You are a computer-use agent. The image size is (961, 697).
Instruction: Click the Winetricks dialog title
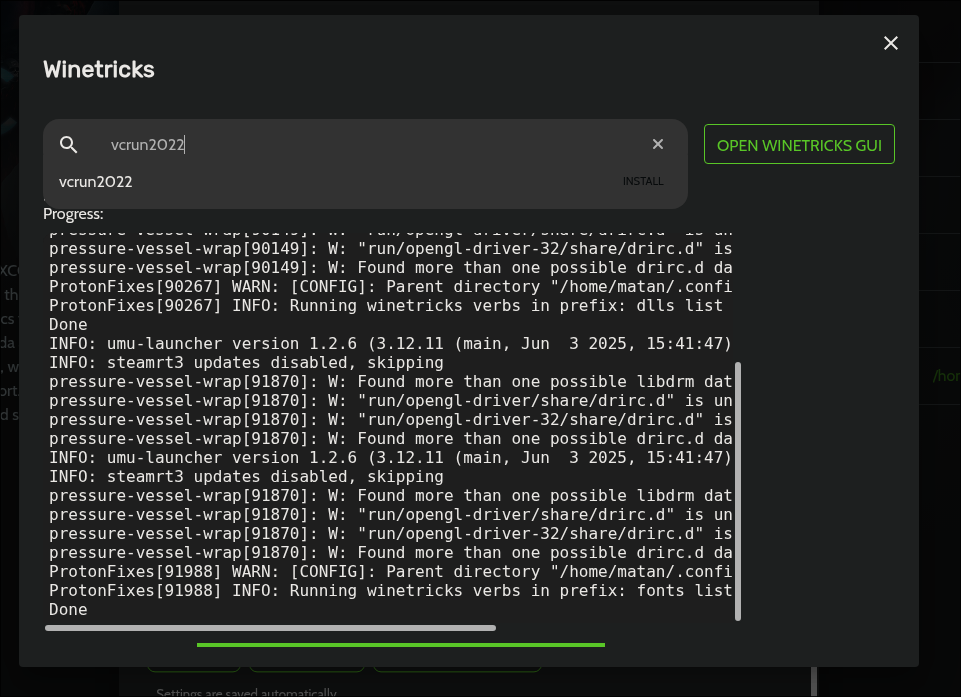pos(99,70)
